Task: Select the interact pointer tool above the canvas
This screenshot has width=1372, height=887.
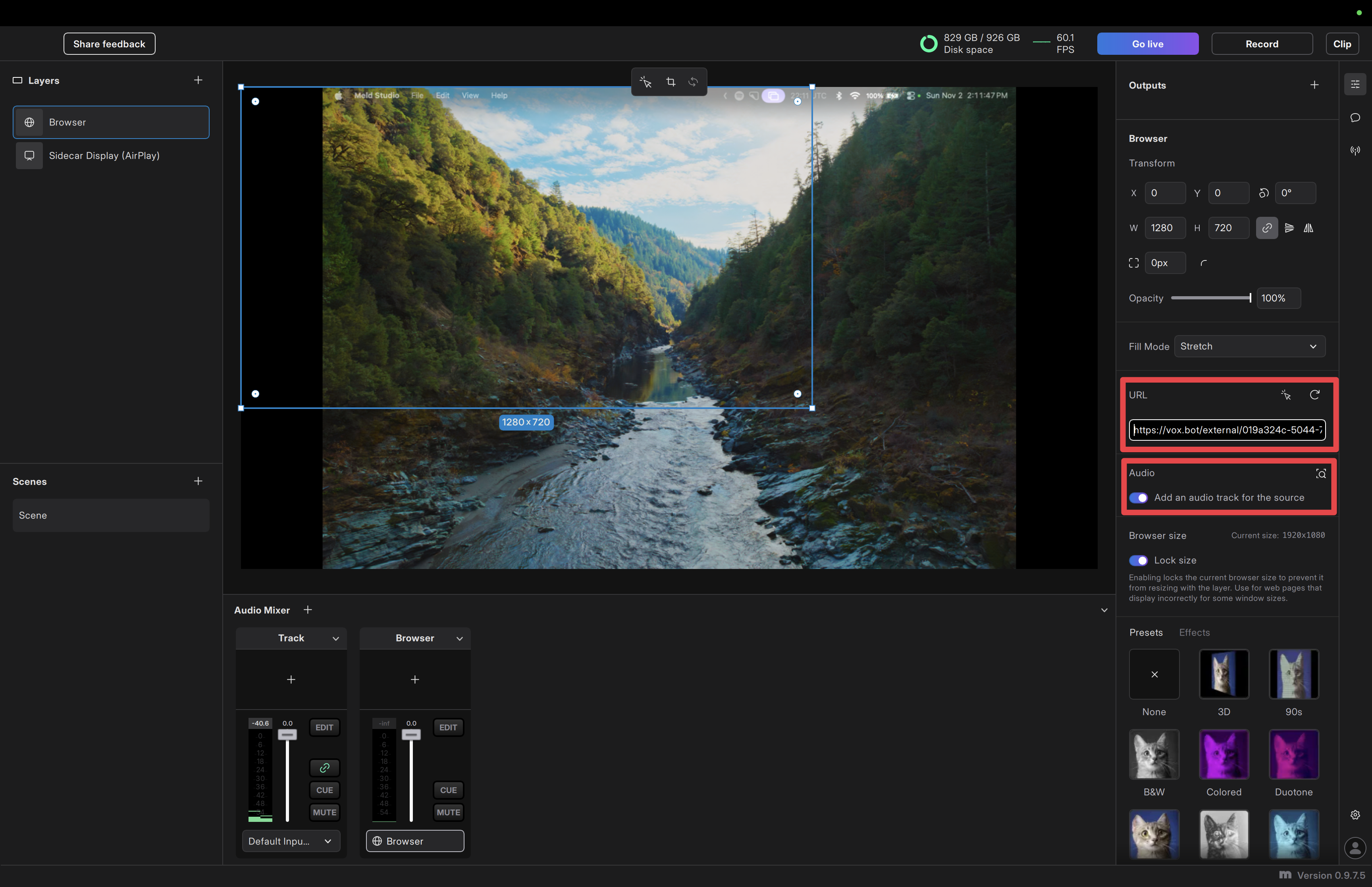Action: (x=645, y=82)
